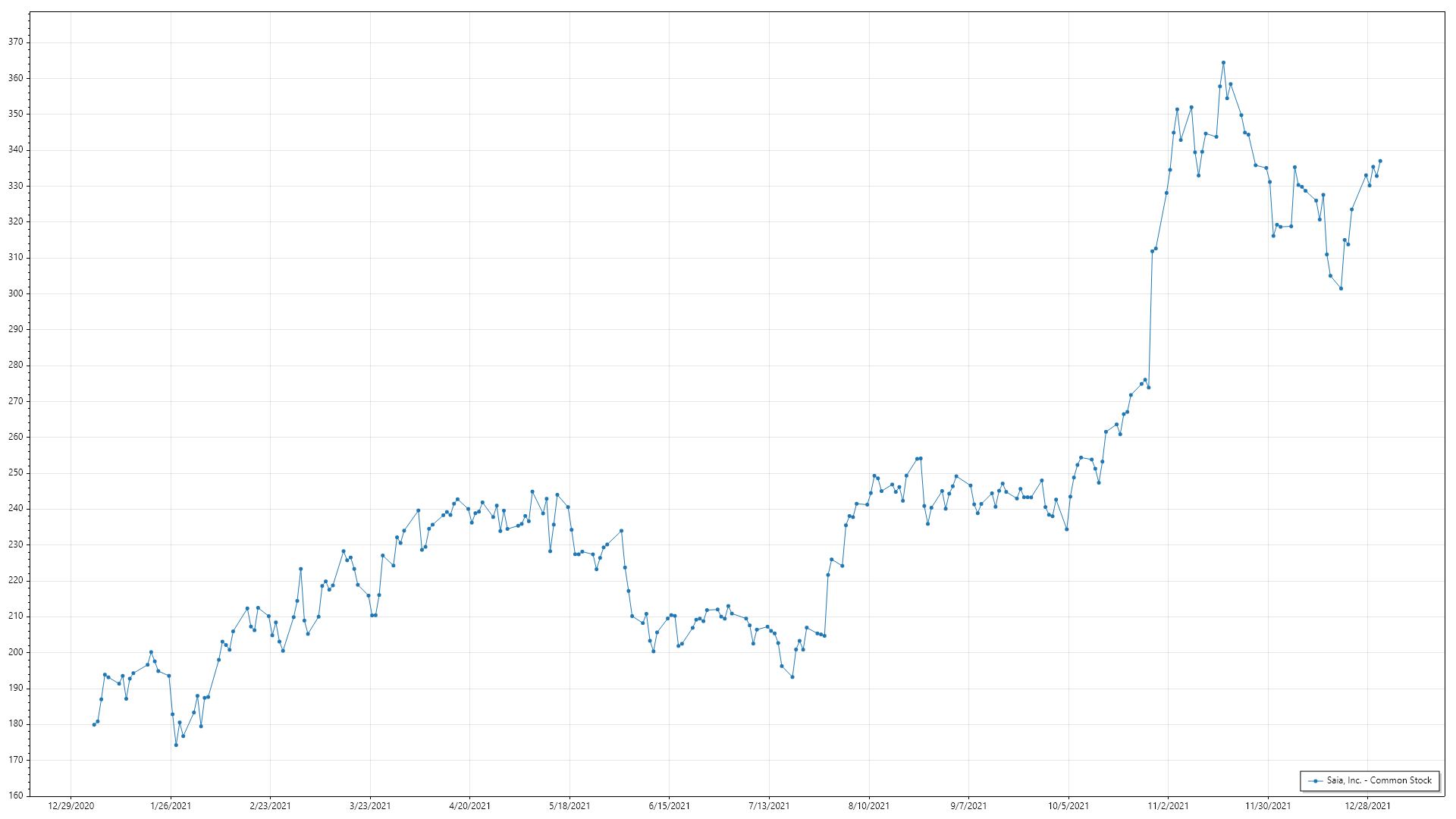Click the 6/15/2021 x-axis date label
1456x819 pixels.
[669, 806]
